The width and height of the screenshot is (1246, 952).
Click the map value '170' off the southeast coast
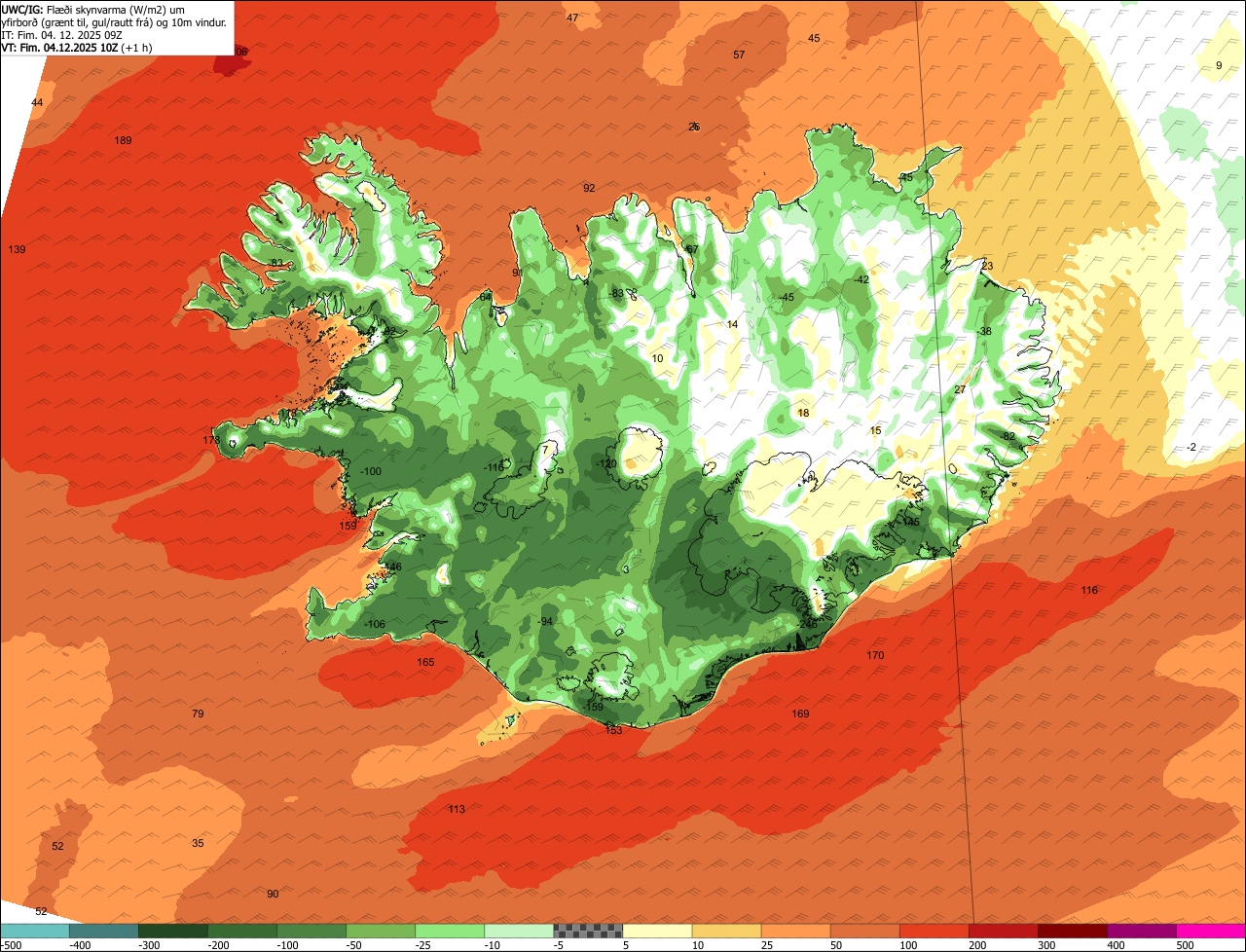click(x=875, y=656)
